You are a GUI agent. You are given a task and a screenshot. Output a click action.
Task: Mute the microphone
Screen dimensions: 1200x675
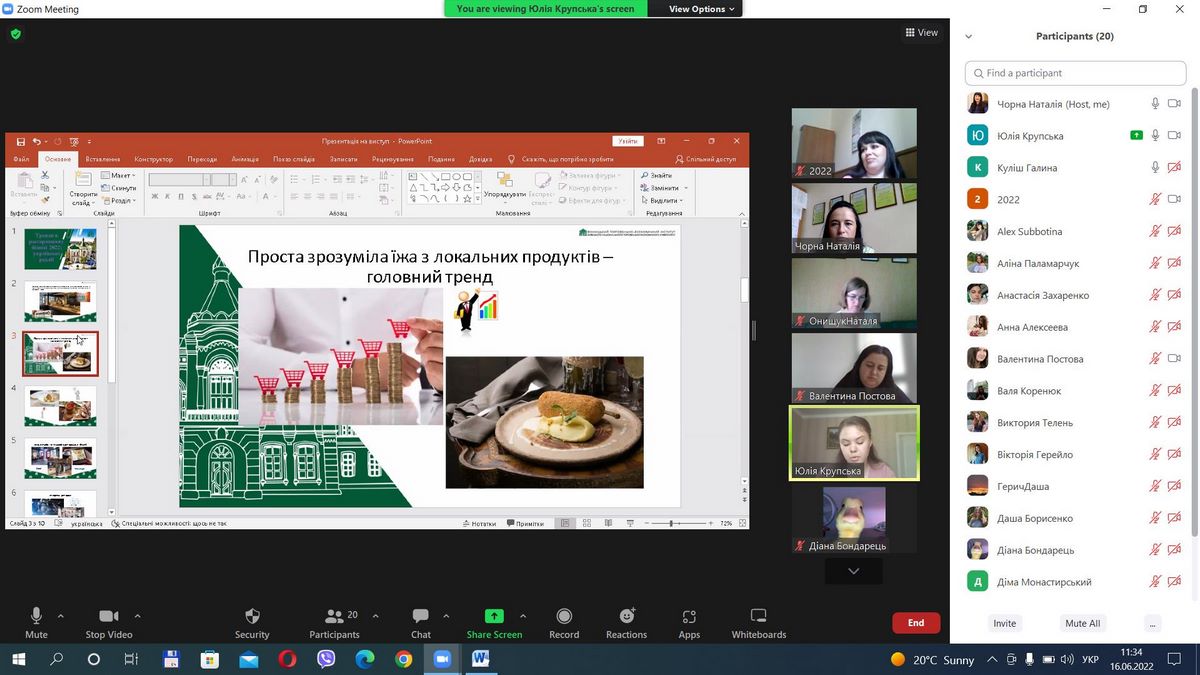coord(36,616)
